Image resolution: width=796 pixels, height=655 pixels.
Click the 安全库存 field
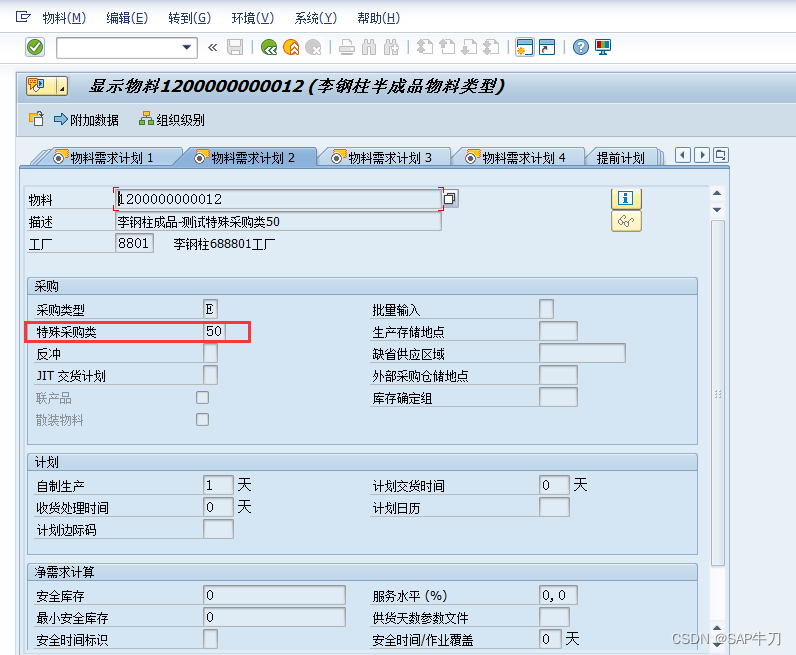tap(274, 595)
